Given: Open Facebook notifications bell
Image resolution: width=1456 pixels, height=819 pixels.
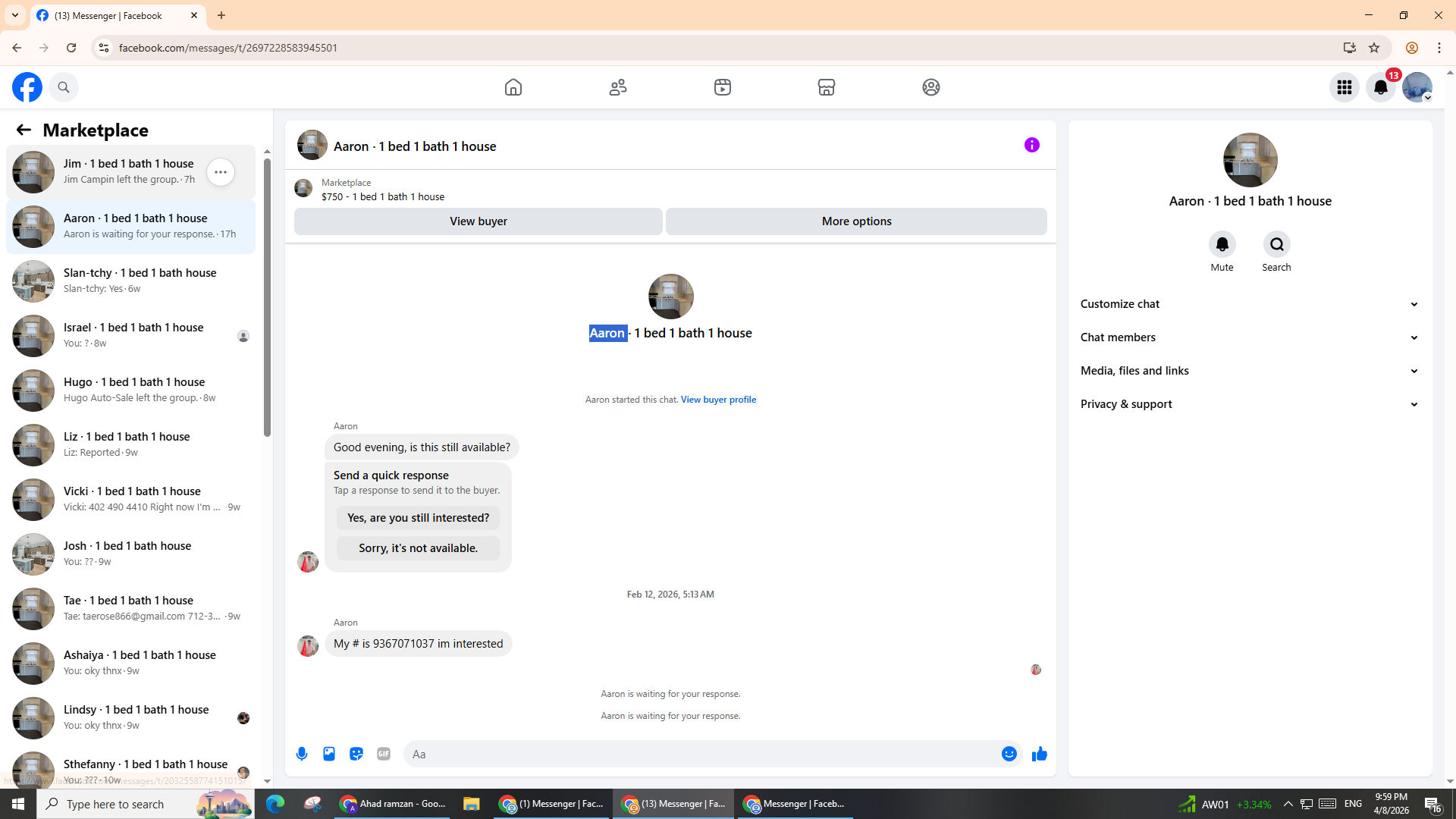Looking at the screenshot, I should click(1380, 87).
